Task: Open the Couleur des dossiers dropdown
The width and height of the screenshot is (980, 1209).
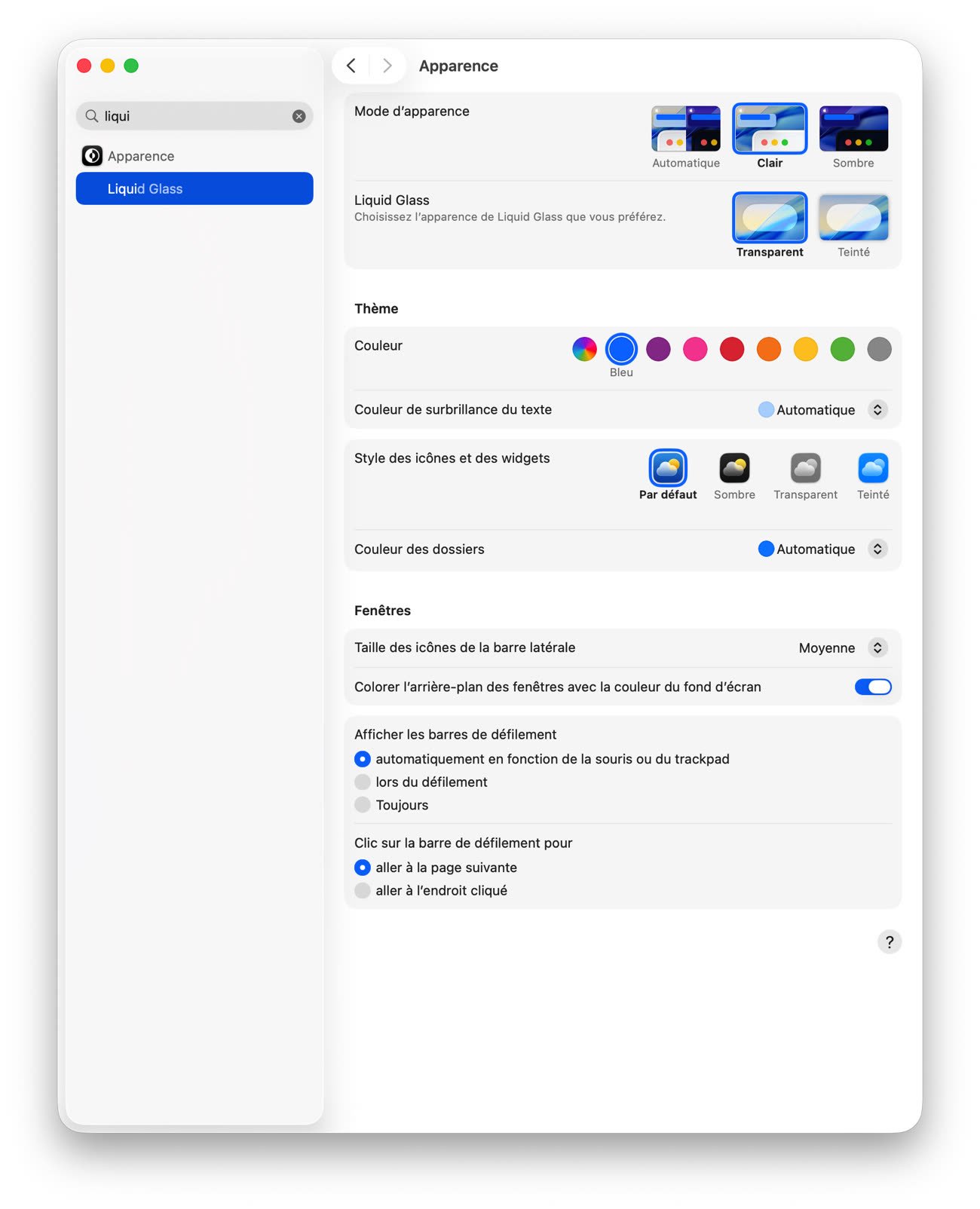Action: (877, 549)
